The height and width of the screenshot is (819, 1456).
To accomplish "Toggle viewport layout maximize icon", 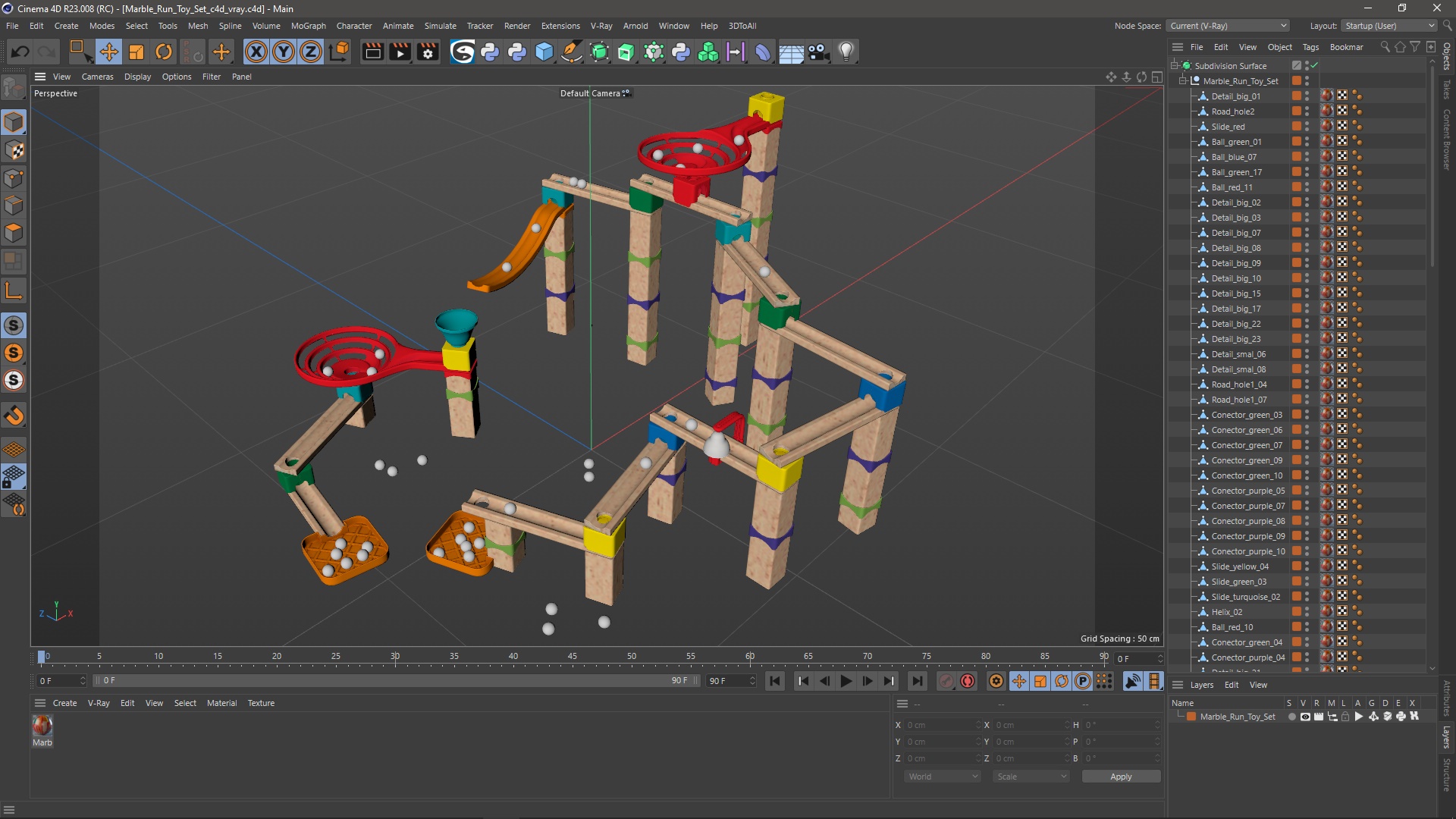I will [x=1157, y=77].
